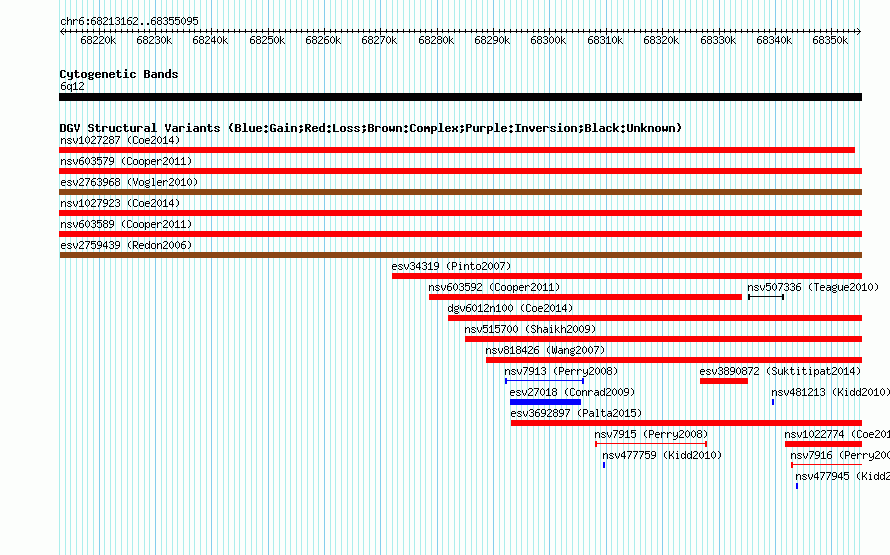Open the esv2759439 (Redon2006) brown bar
Viewport: 890px width, 555px height.
click(460, 255)
